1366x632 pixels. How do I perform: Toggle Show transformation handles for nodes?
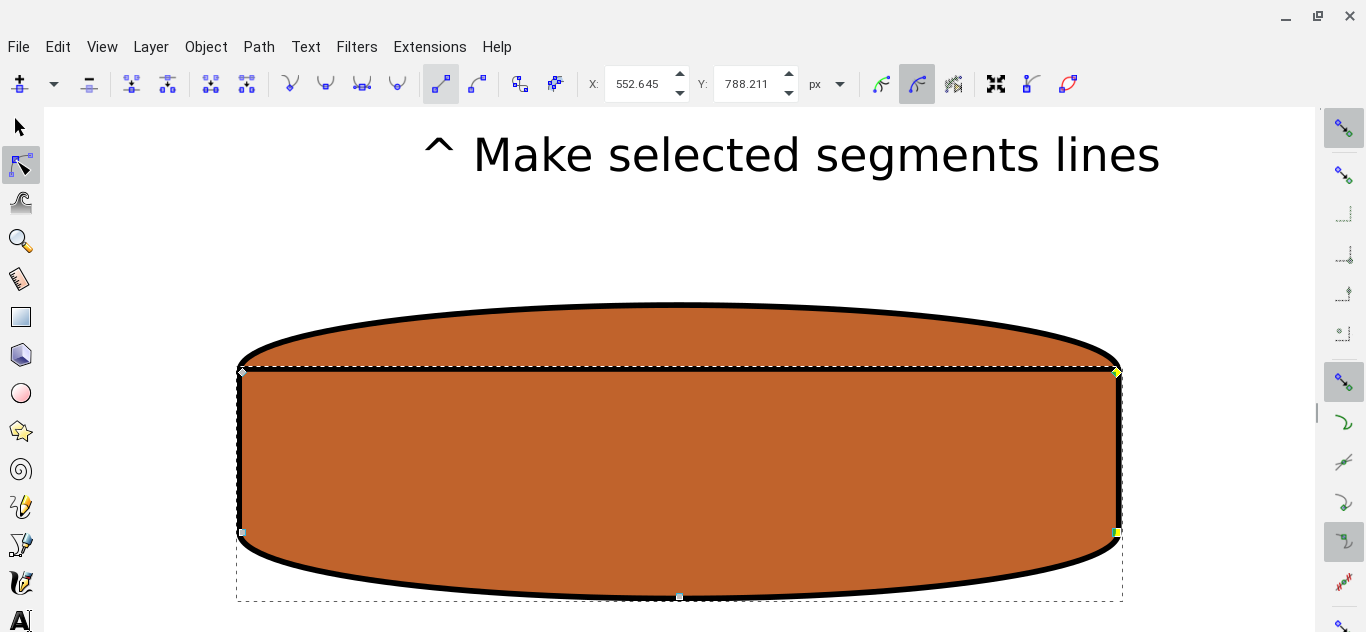[996, 84]
